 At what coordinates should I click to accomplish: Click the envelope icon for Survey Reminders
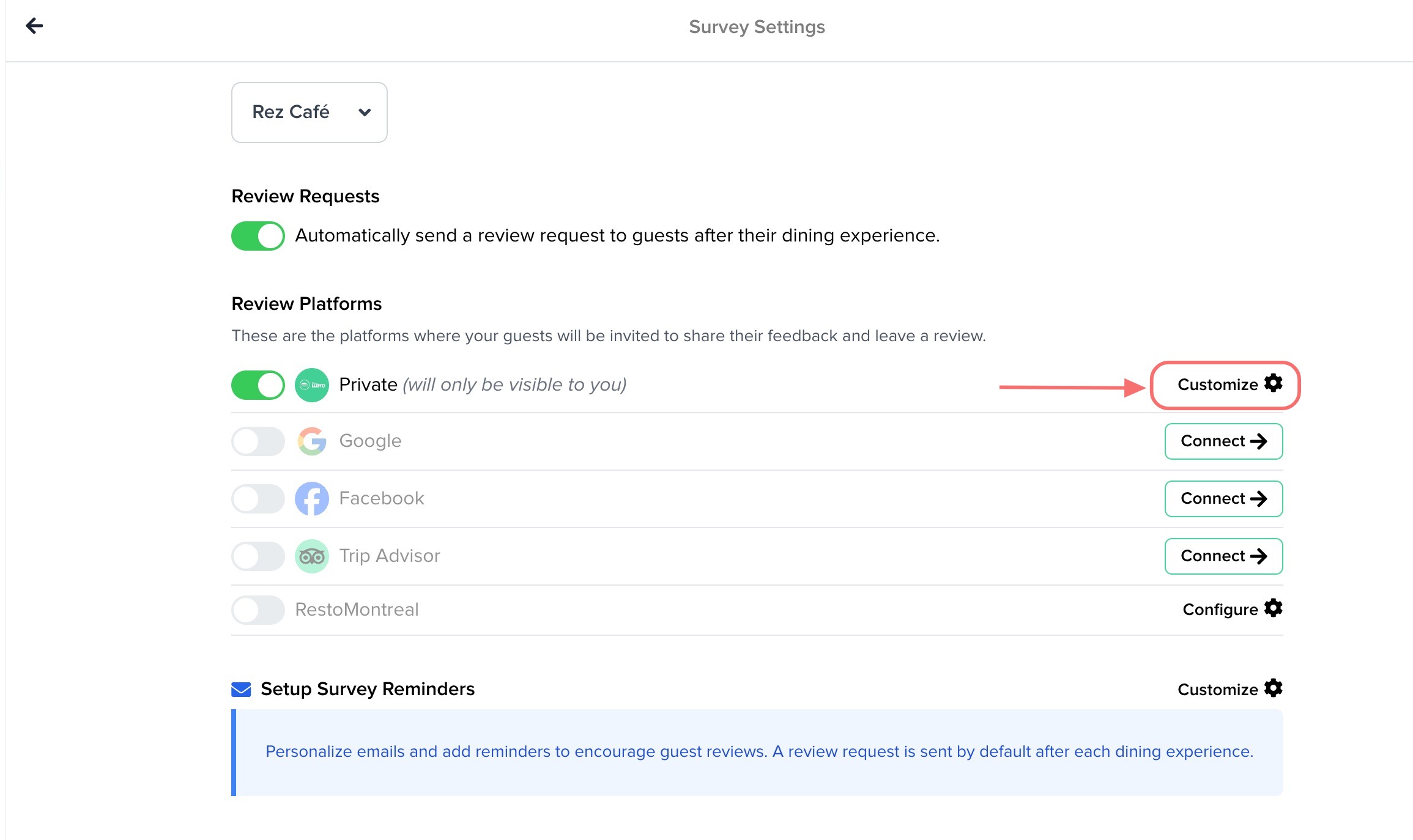click(241, 690)
